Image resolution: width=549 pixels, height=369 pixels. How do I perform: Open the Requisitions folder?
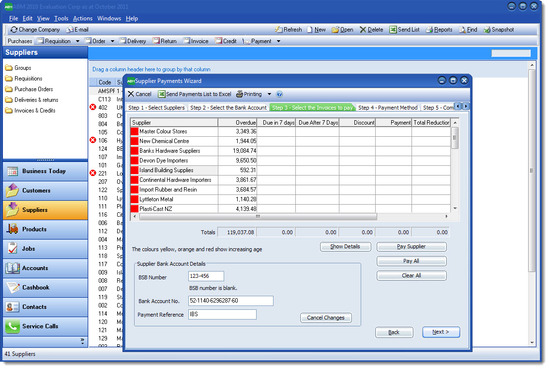point(24,78)
